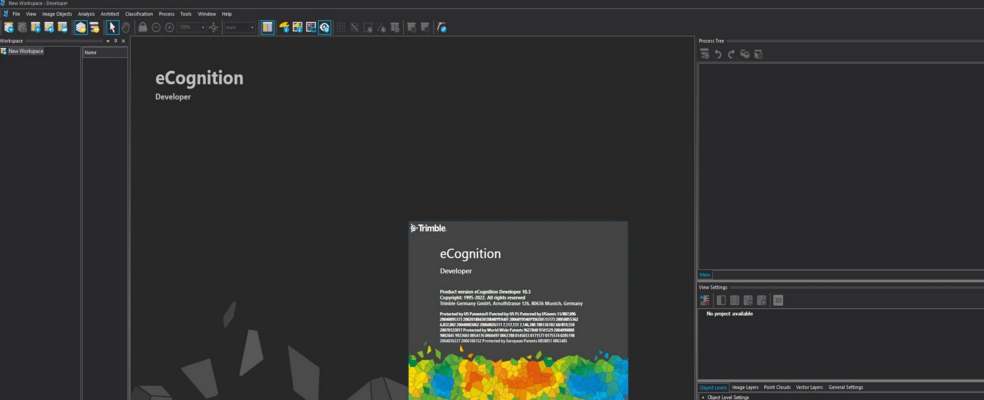Open the Analysis menu

[86, 14]
